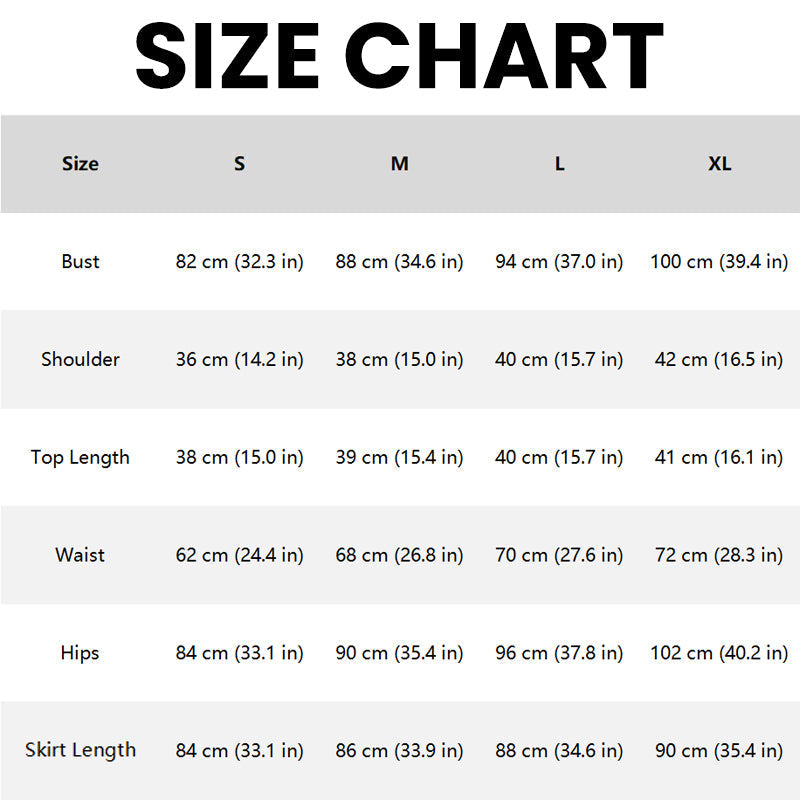Click the Bust row label

[x=80, y=262]
